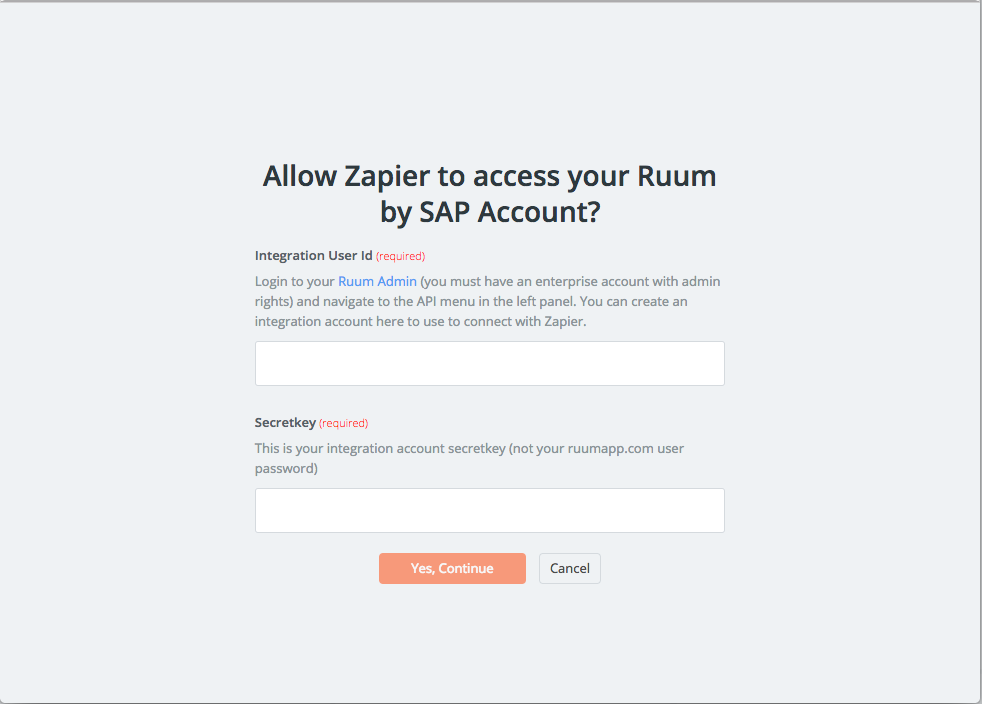Select the Integration User Id label
This screenshot has width=982, height=704.
tap(313, 256)
